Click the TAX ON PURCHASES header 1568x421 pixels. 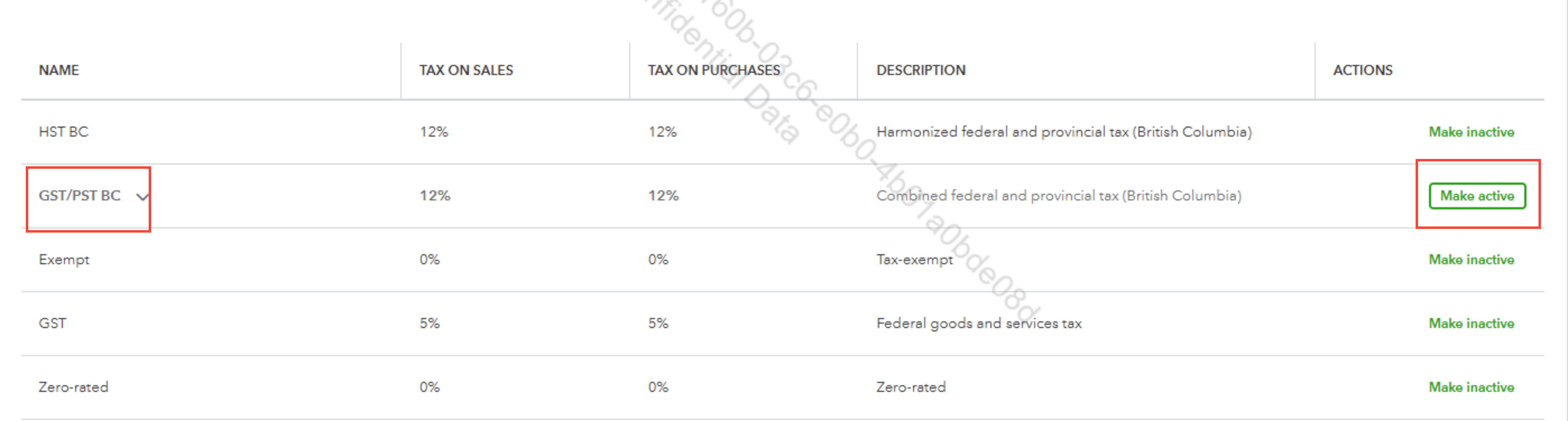pyautogui.click(x=713, y=70)
